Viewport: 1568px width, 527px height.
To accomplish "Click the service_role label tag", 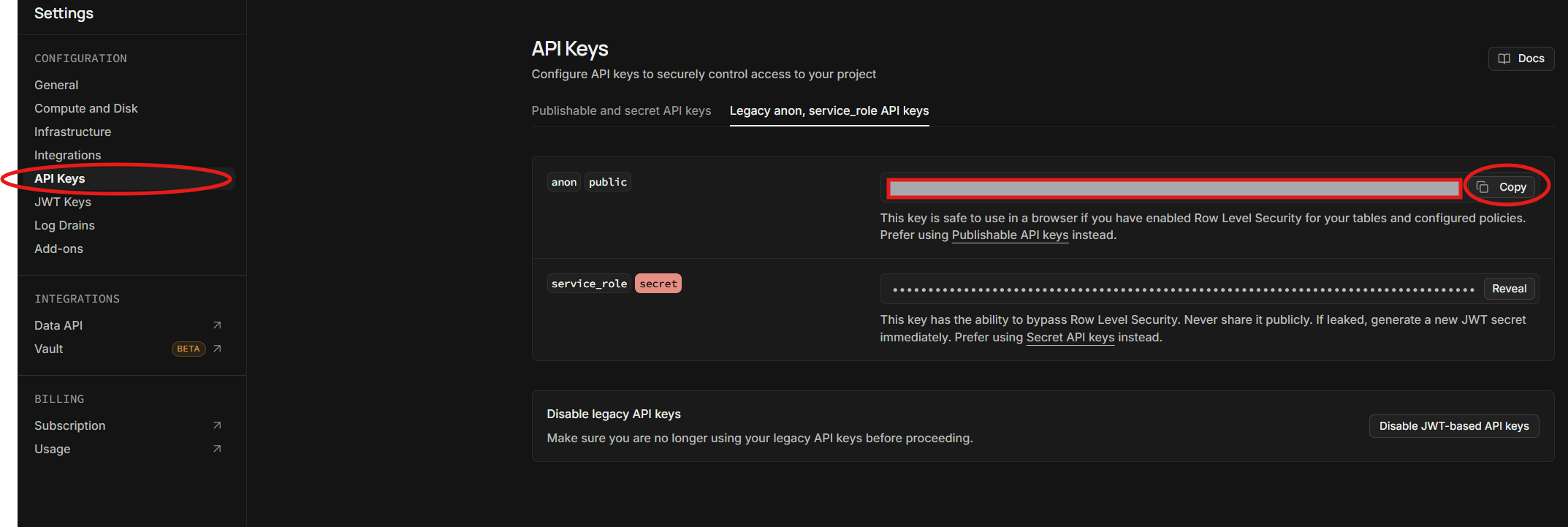I will click(589, 284).
